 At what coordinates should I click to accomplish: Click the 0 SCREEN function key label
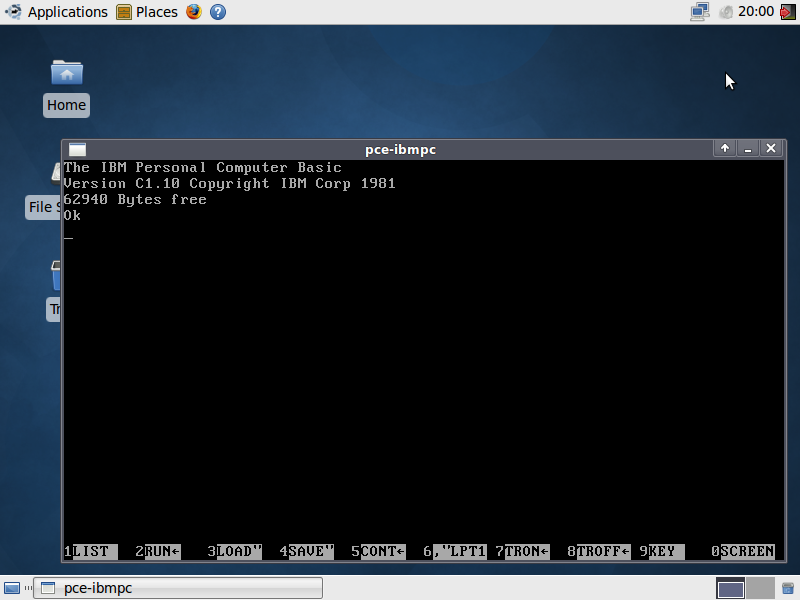tap(743, 552)
